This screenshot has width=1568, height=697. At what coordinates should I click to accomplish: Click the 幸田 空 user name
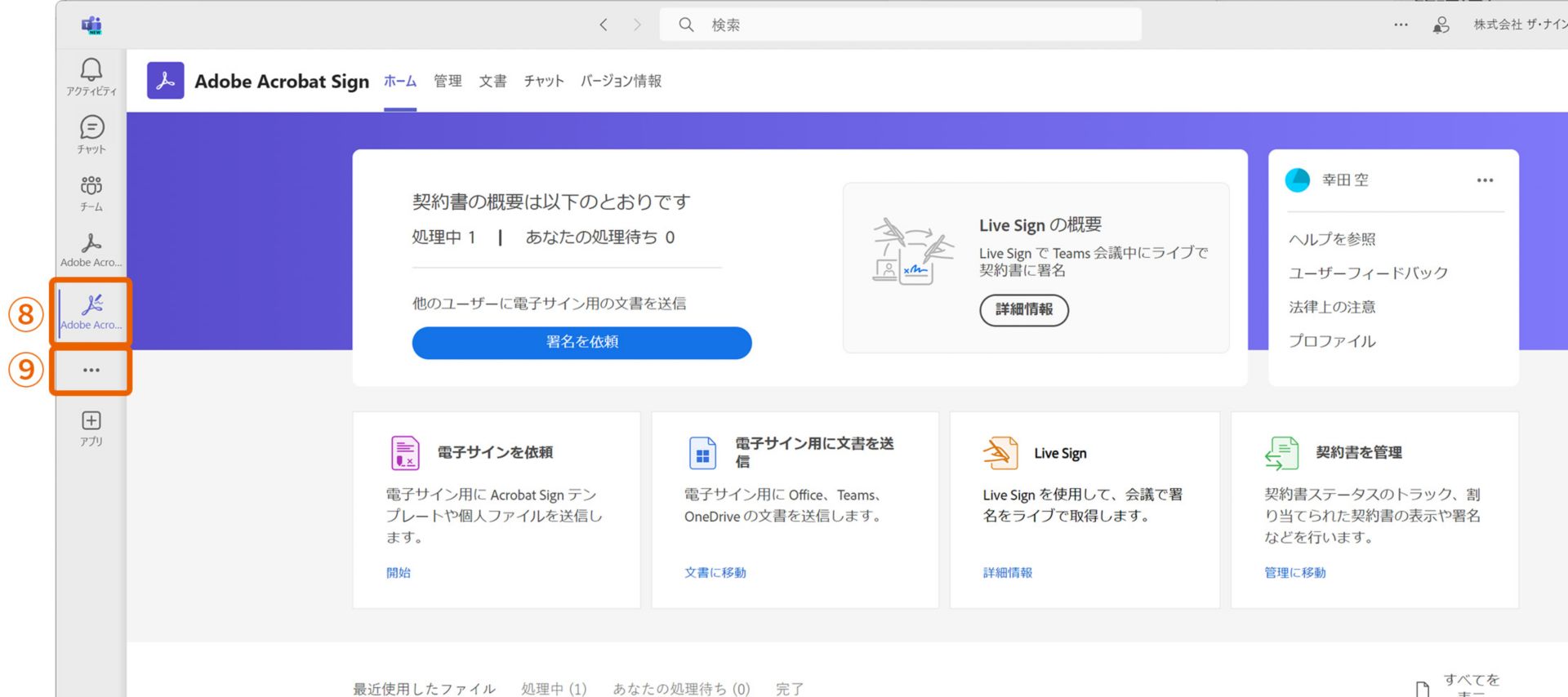coord(1345,180)
